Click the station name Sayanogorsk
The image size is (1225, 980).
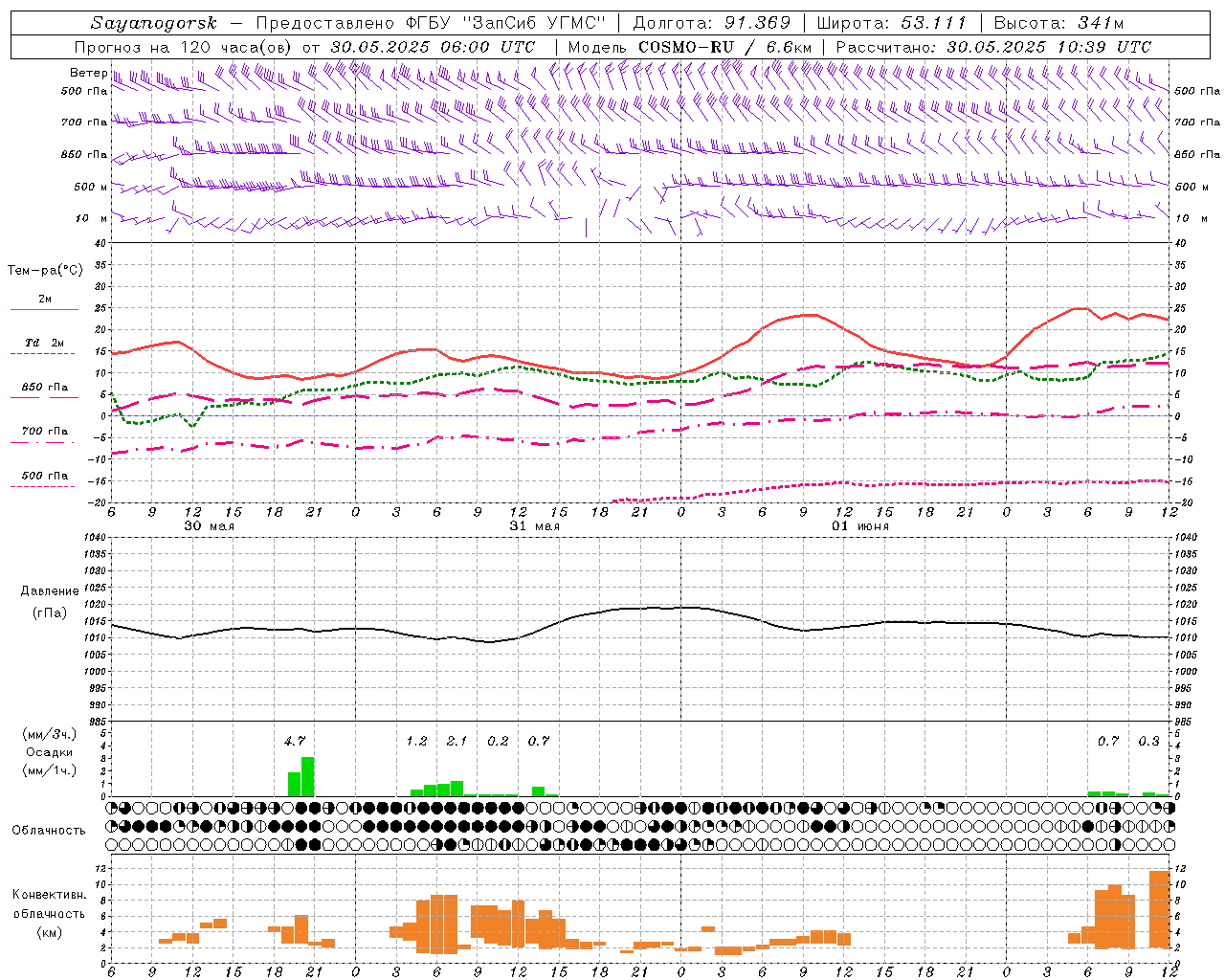tap(154, 23)
